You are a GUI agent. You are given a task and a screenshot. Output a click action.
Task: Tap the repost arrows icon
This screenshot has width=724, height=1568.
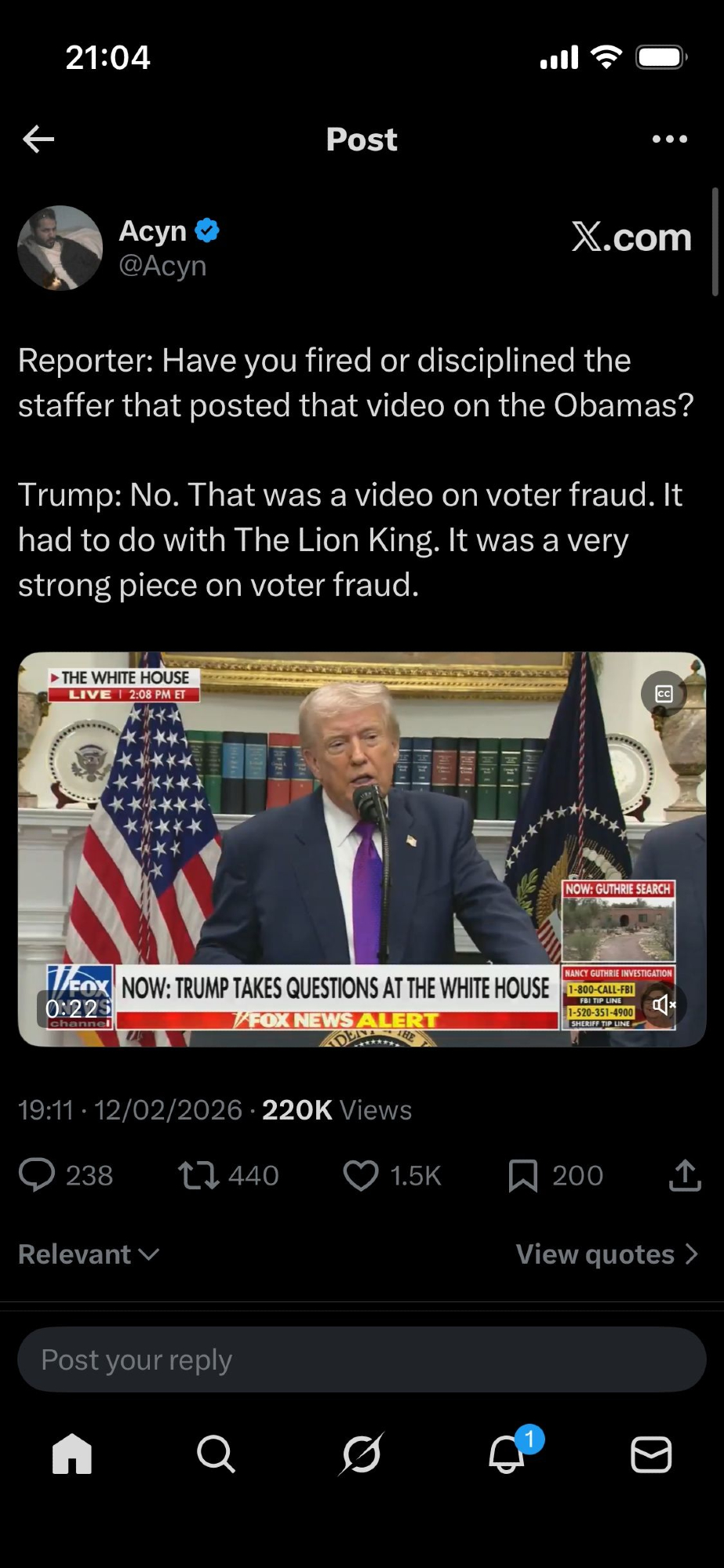pyautogui.click(x=198, y=1175)
